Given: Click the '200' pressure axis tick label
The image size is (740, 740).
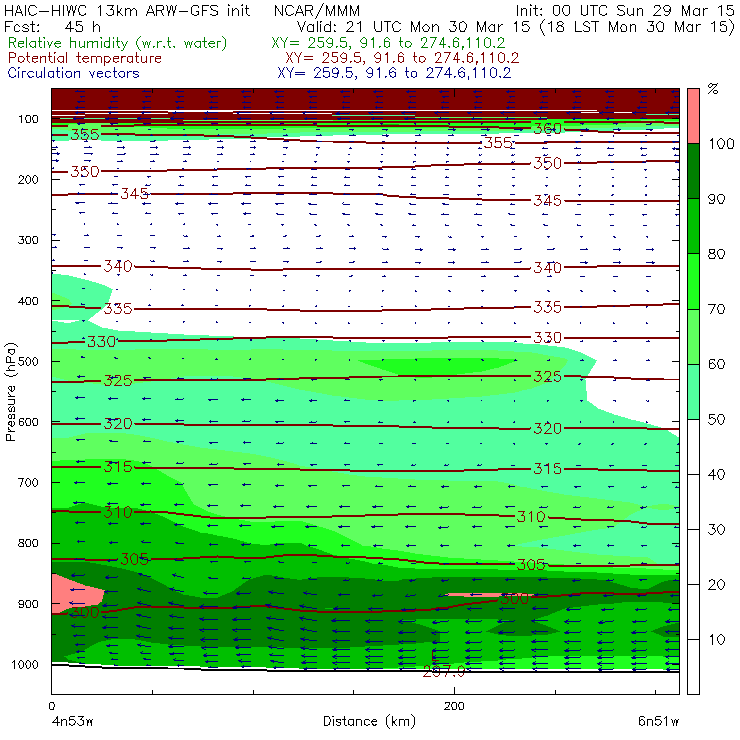Looking at the screenshot, I should [28, 179].
